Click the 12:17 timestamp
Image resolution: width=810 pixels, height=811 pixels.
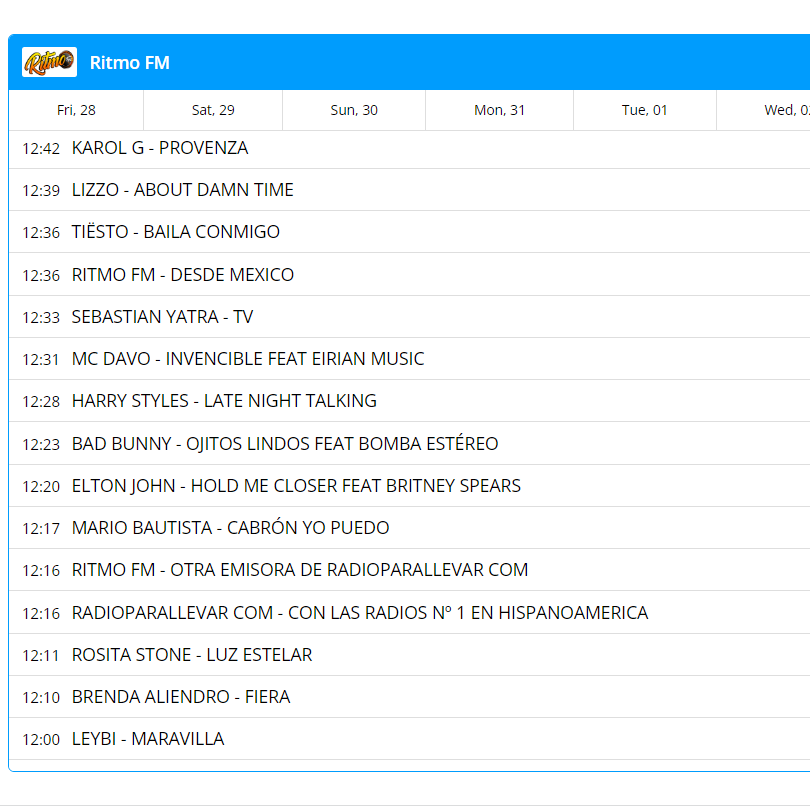[x=41, y=529]
